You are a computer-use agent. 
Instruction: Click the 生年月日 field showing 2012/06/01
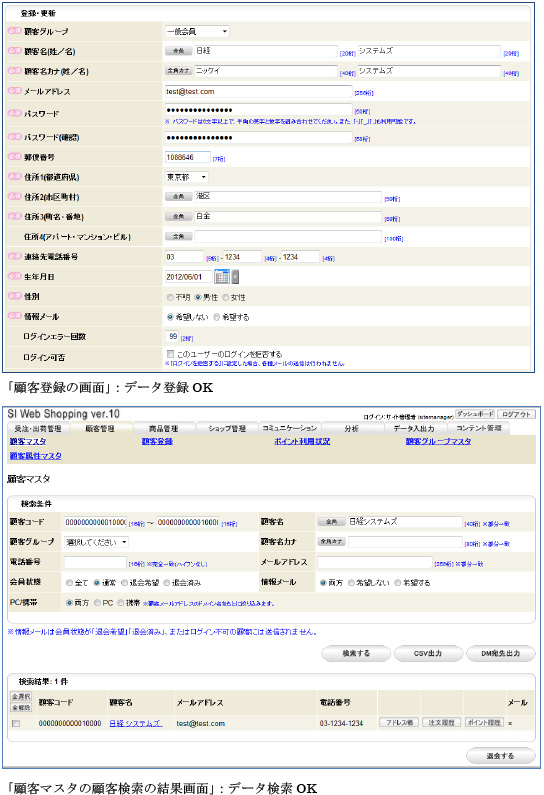[x=189, y=277]
